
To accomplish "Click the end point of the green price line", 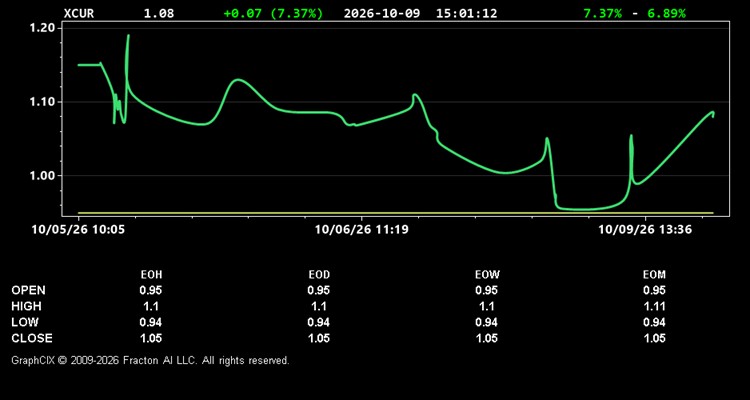I will click(713, 116).
